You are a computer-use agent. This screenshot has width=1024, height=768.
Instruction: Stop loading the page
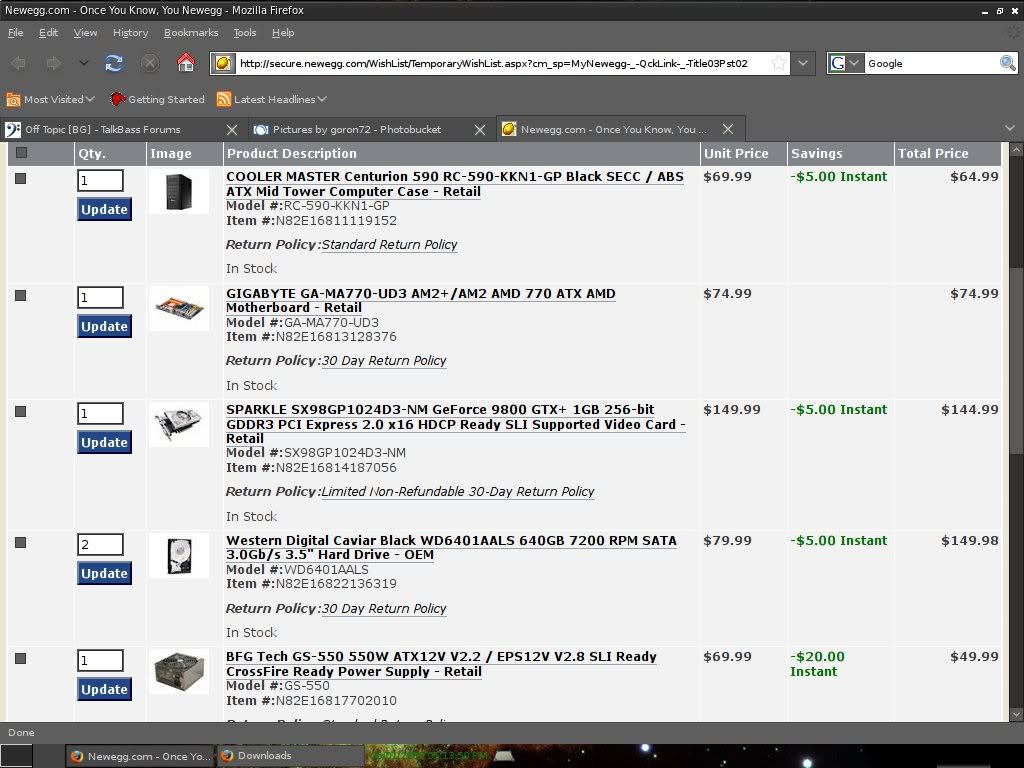point(150,63)
